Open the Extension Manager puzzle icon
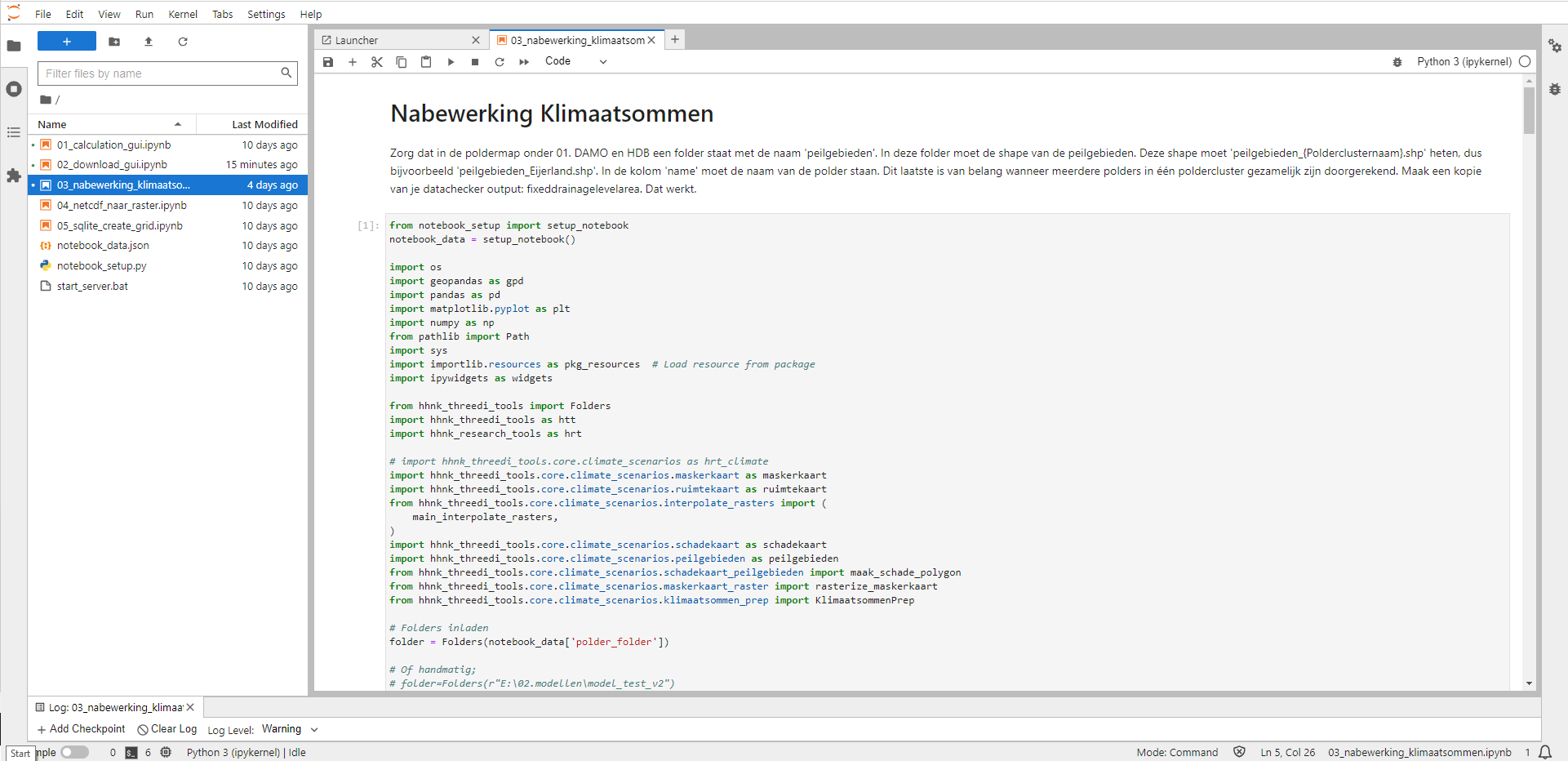The height and width of the screenshot is (761, 1568). pos(14,176)
